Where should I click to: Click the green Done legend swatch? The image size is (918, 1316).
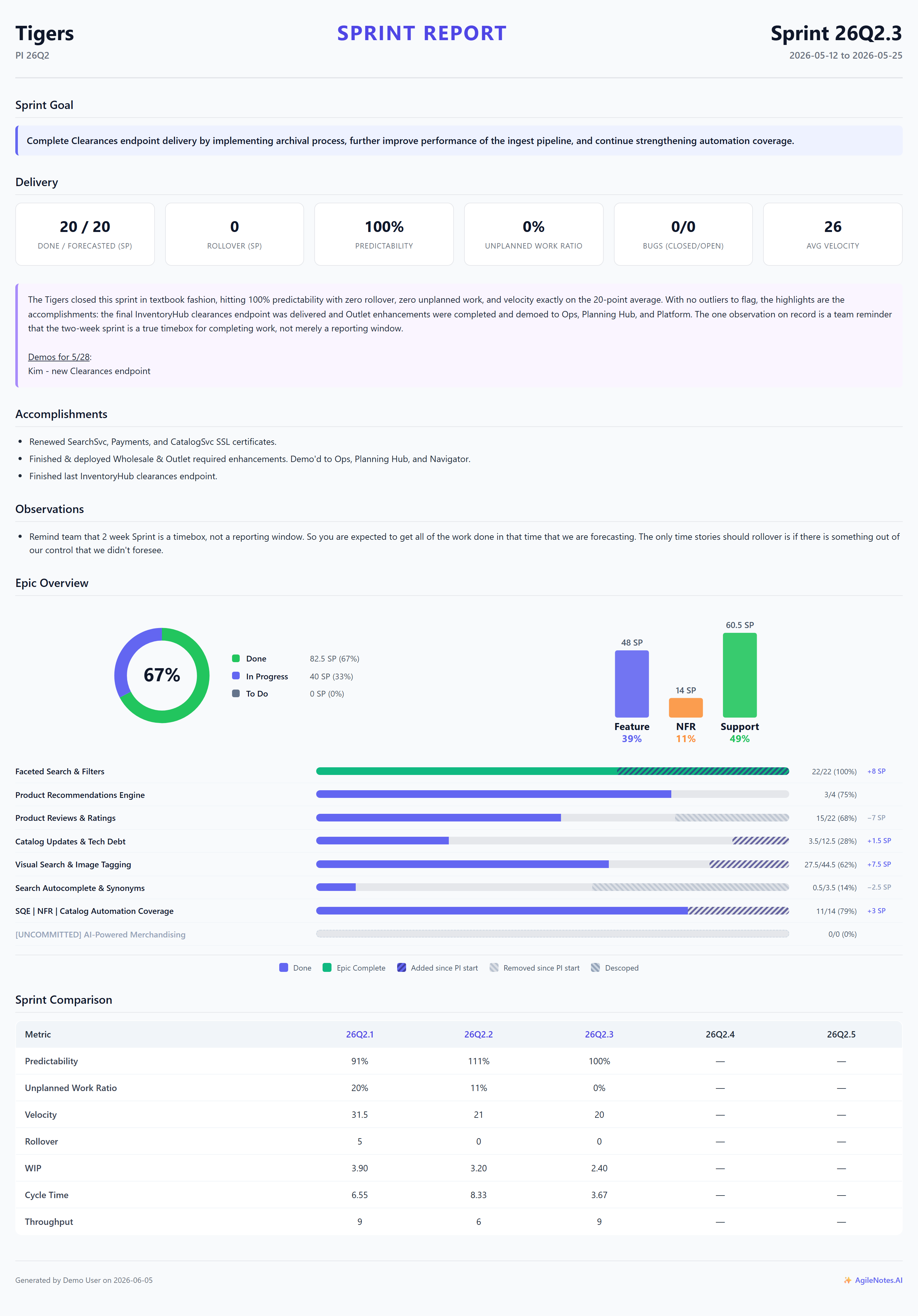point(236,659)
